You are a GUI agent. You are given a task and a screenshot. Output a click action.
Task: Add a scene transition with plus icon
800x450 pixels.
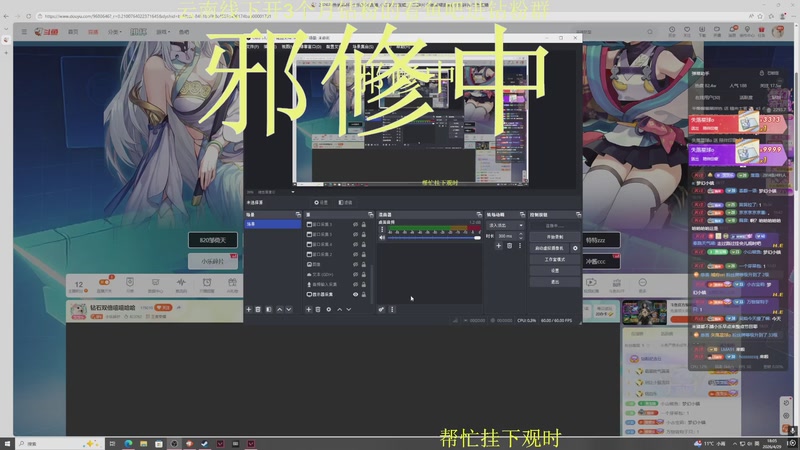[498, 246]
